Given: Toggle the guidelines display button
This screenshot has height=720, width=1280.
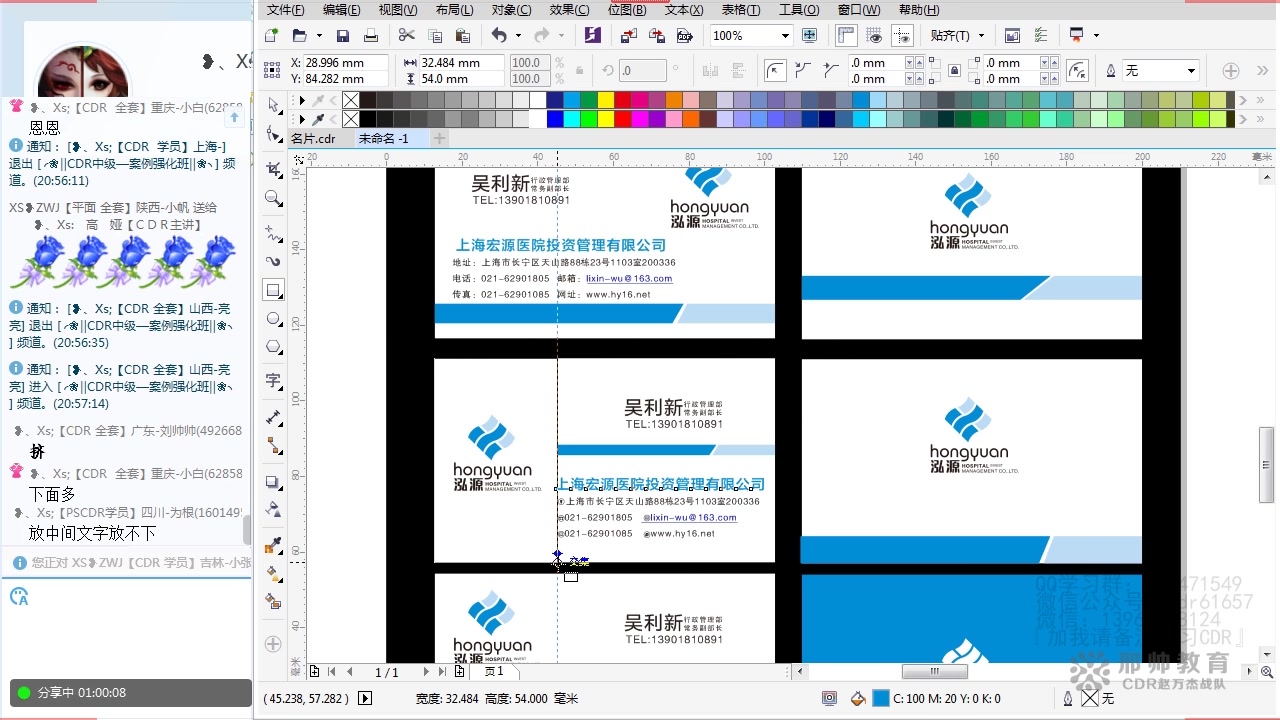Looking at the screenshot, I should [902, 36].
